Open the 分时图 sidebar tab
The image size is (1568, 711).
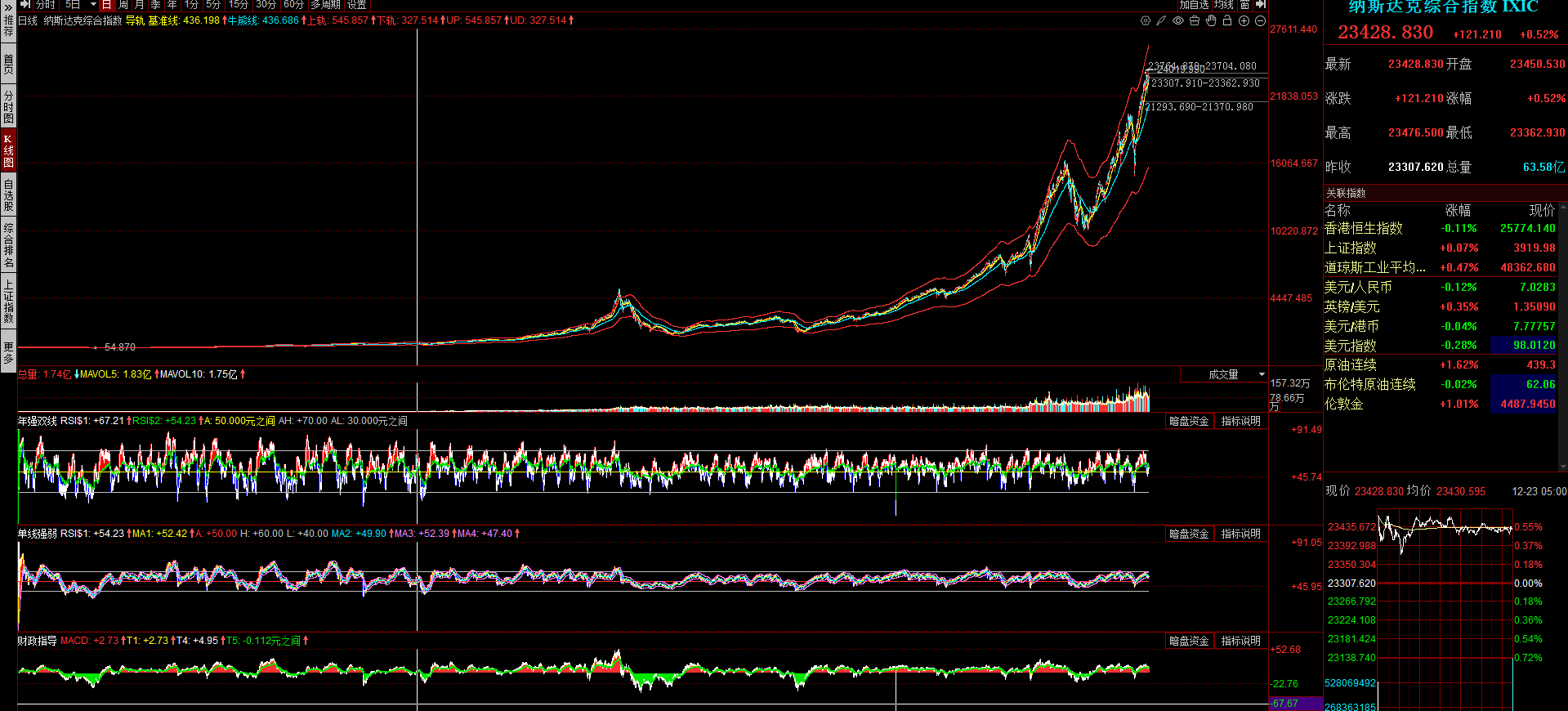pos(8,106)
